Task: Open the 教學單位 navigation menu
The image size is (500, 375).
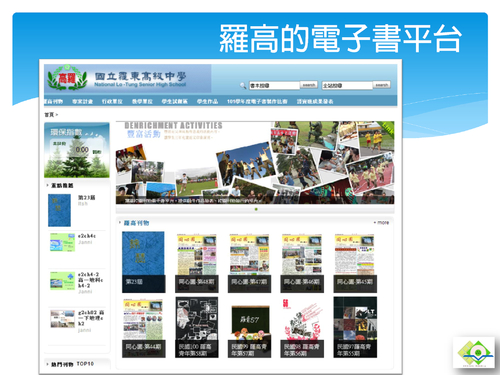Action: (142, 101)
